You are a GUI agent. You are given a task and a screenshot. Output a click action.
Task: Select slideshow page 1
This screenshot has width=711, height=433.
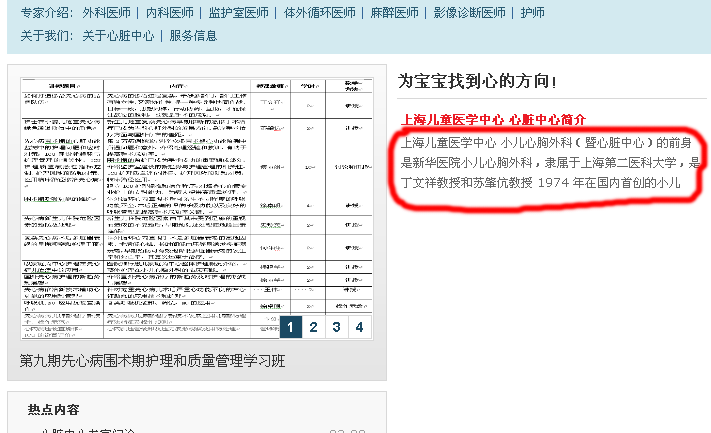tap(291, 327)
